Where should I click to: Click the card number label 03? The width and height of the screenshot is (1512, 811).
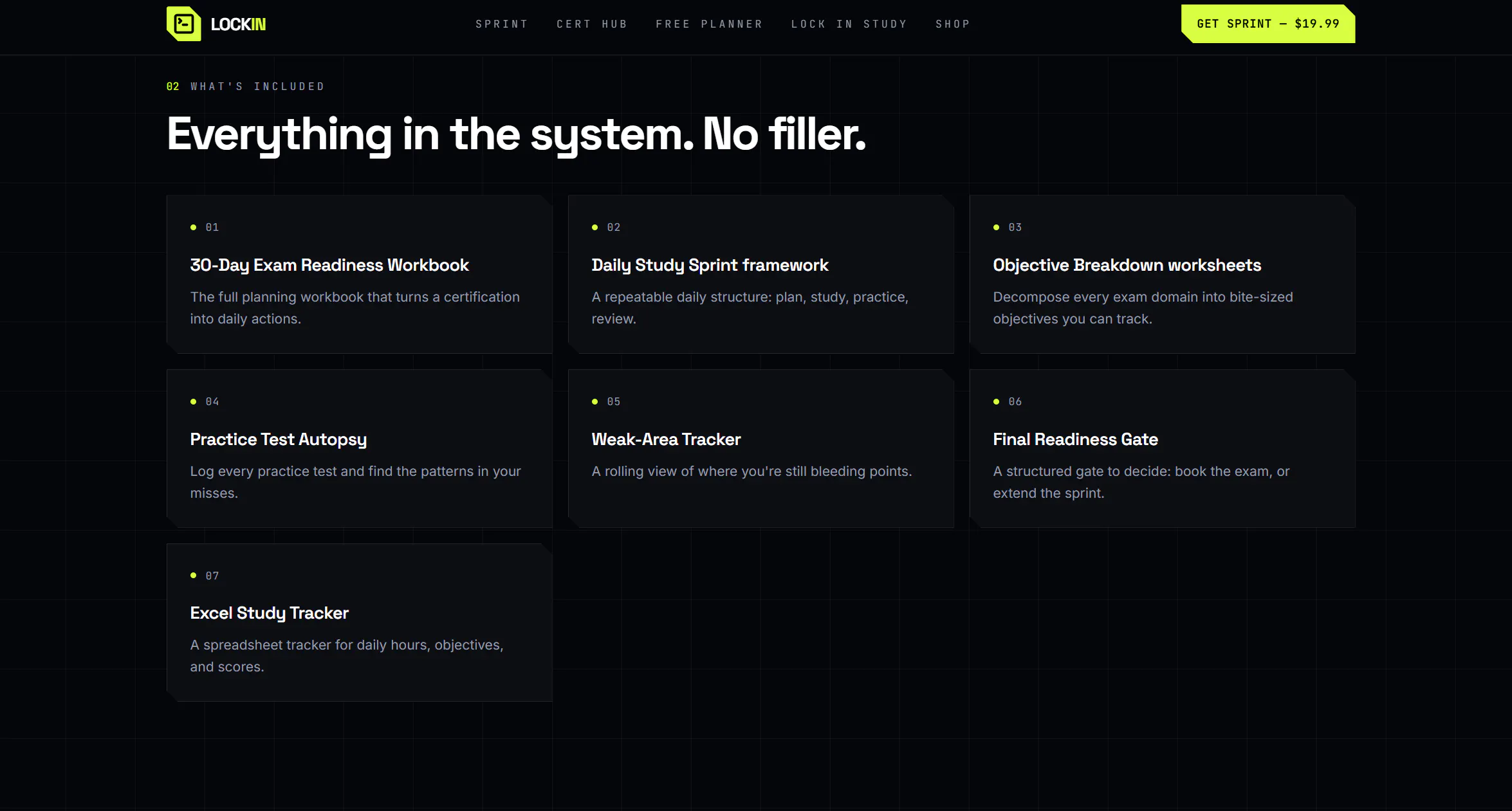[x=1015, y=227]
